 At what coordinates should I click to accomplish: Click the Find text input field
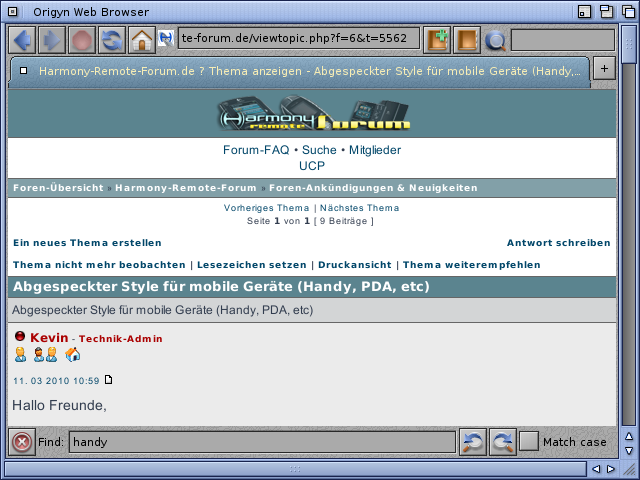click(262, 442)
